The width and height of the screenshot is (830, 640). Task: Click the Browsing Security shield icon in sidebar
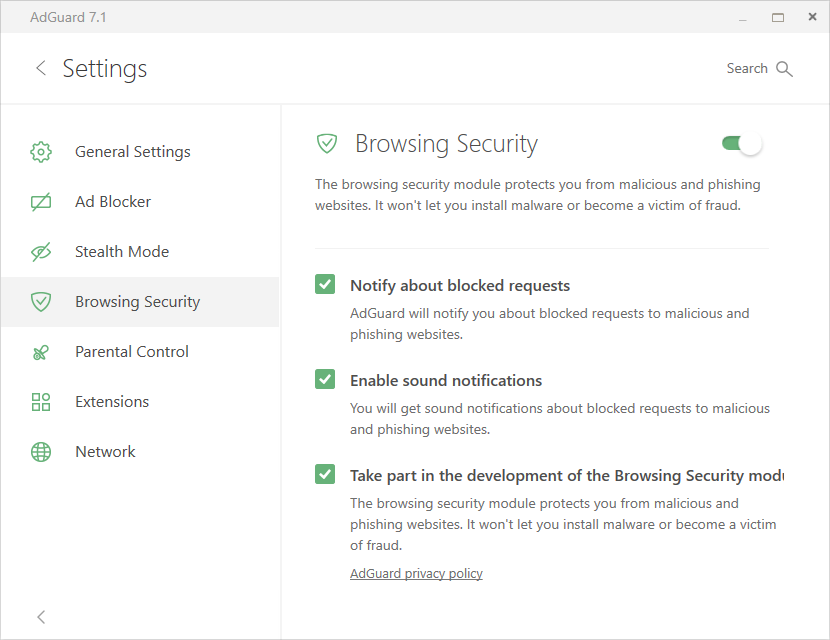click(41, 302)
